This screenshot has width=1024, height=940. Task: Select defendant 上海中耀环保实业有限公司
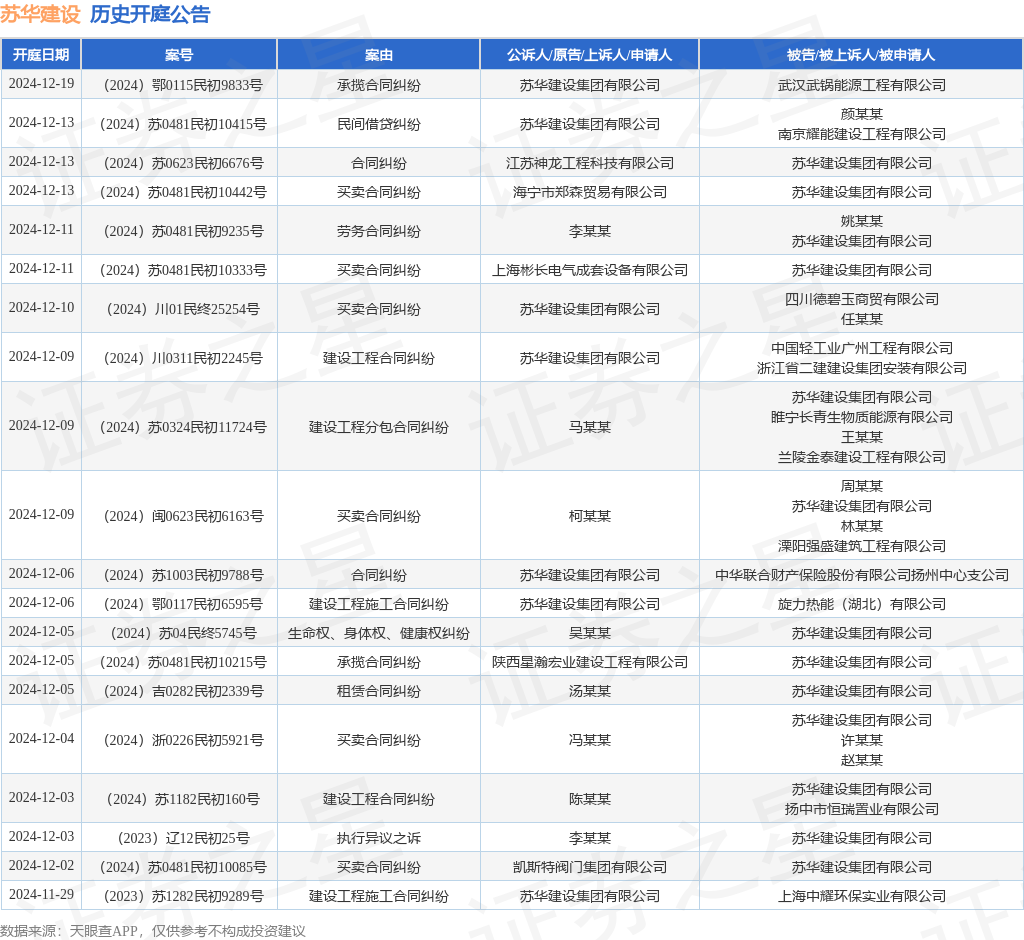coord(862,896)
